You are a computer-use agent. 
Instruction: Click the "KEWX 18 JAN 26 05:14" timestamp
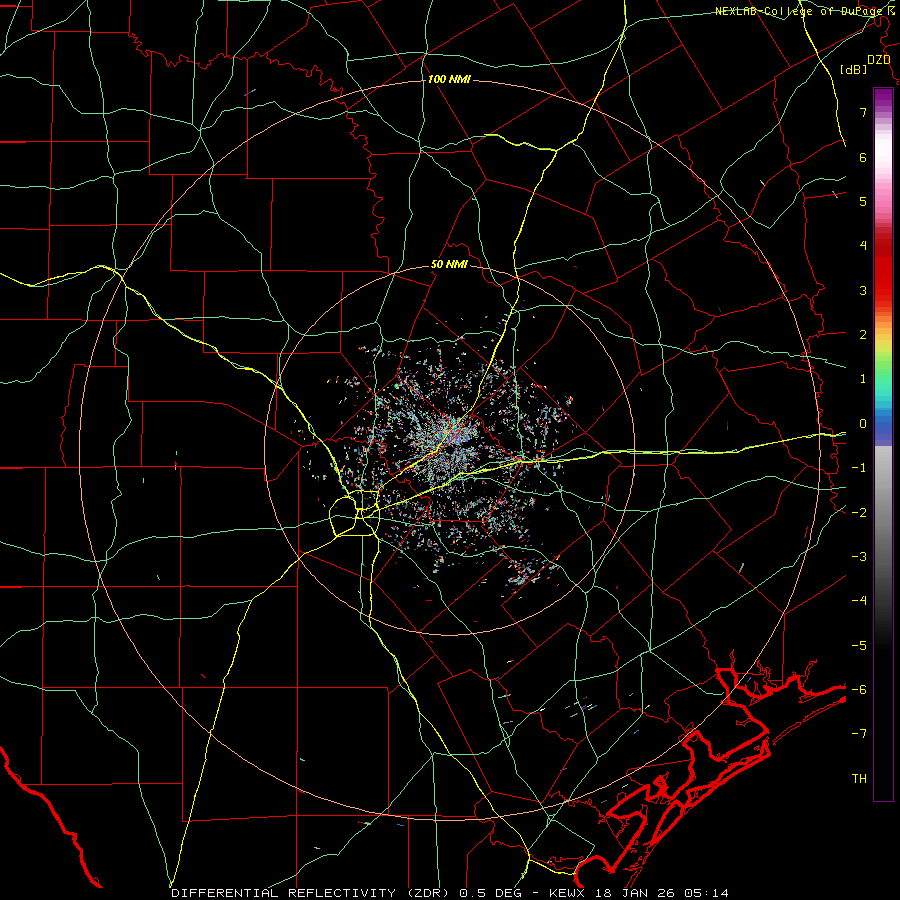(639, 893)
